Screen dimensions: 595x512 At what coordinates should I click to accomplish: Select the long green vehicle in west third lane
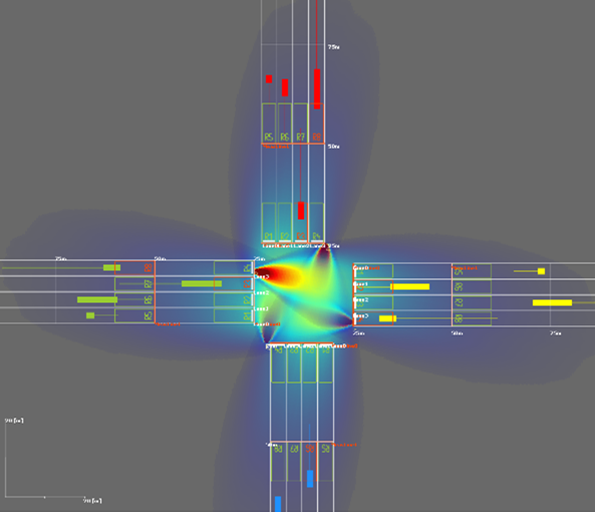(x=97, y=300)
